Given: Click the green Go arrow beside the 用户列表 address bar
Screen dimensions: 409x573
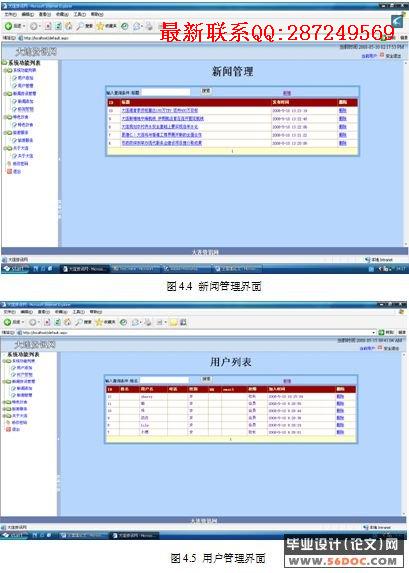Looking at the screenshot, I should coord(381,332).
